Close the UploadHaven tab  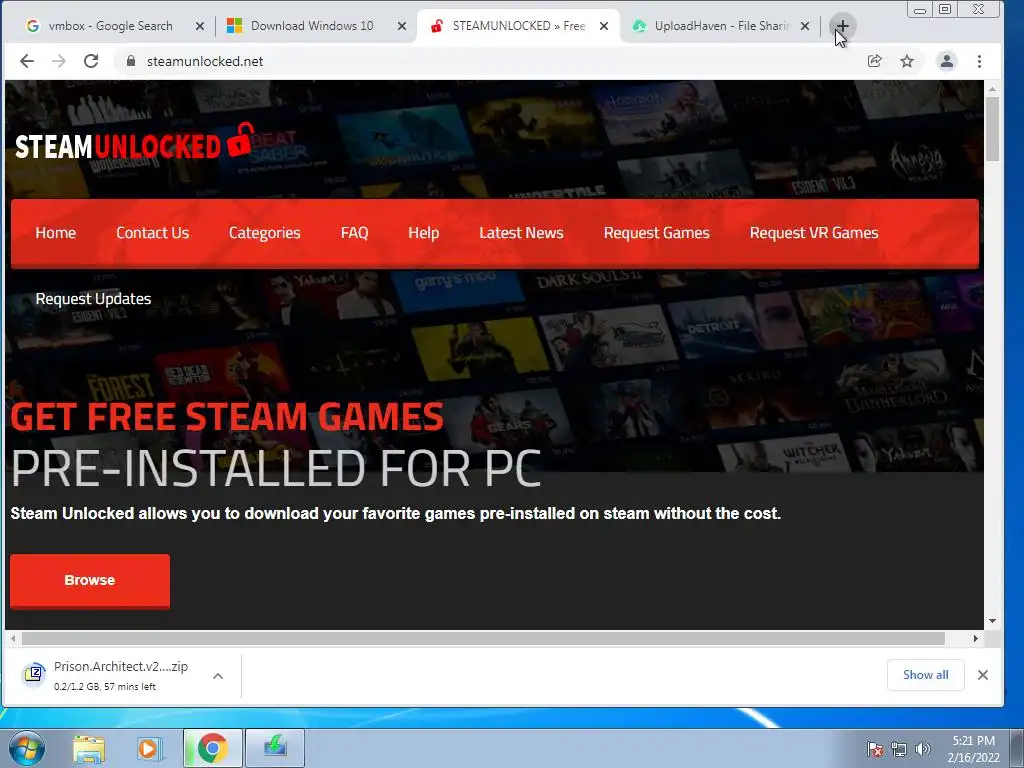805,26
